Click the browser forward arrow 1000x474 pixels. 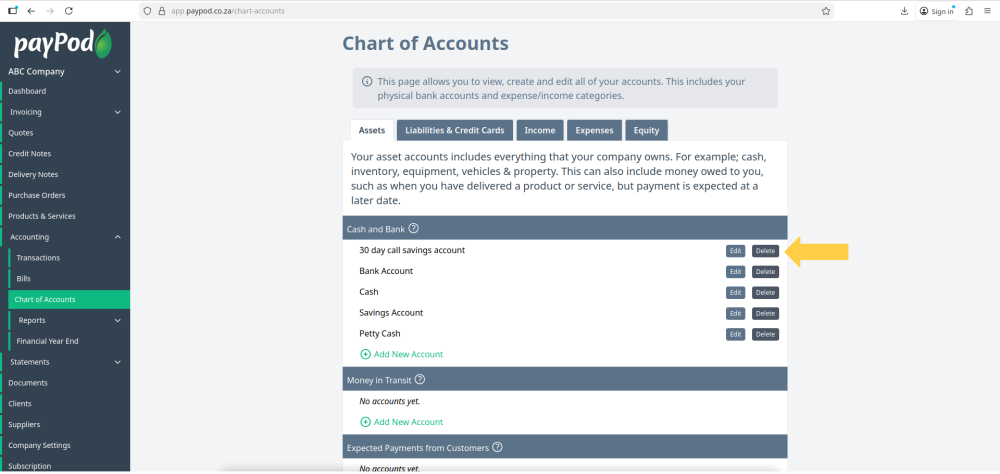click(50, 11)
